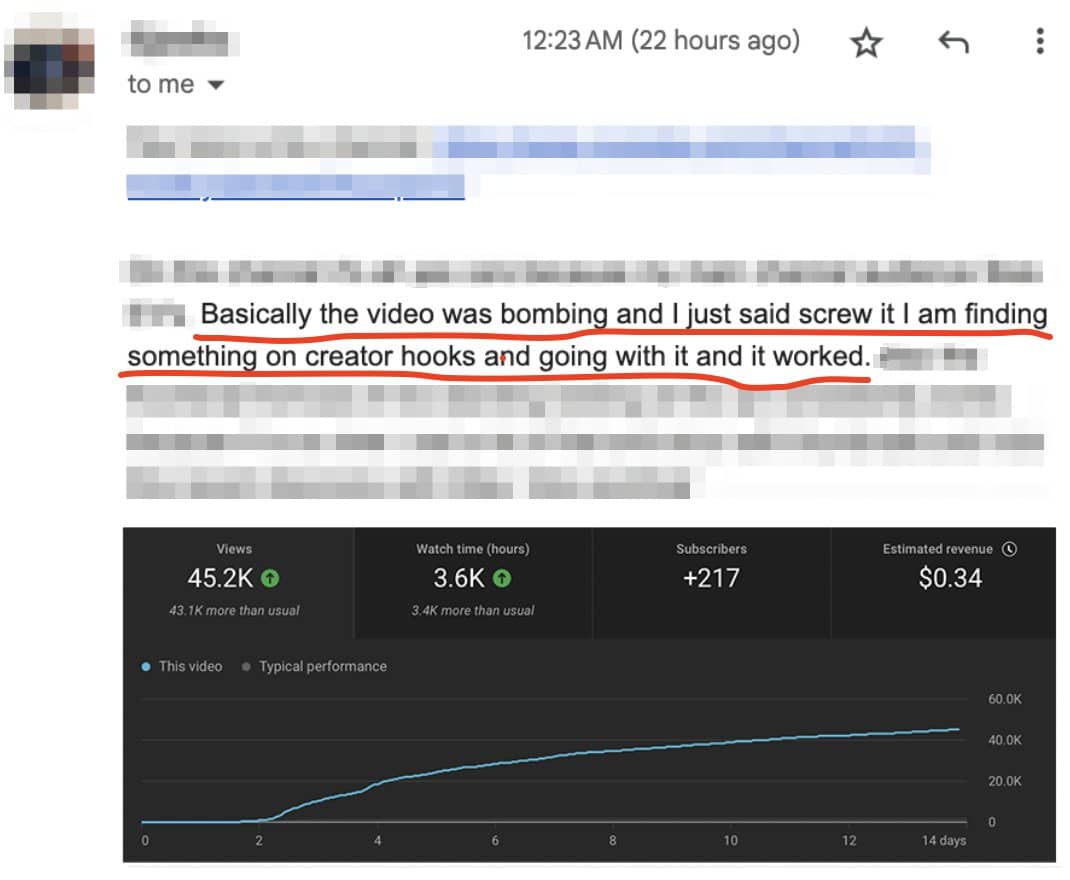Toggle the "This video" legend item

coord(182,666)
